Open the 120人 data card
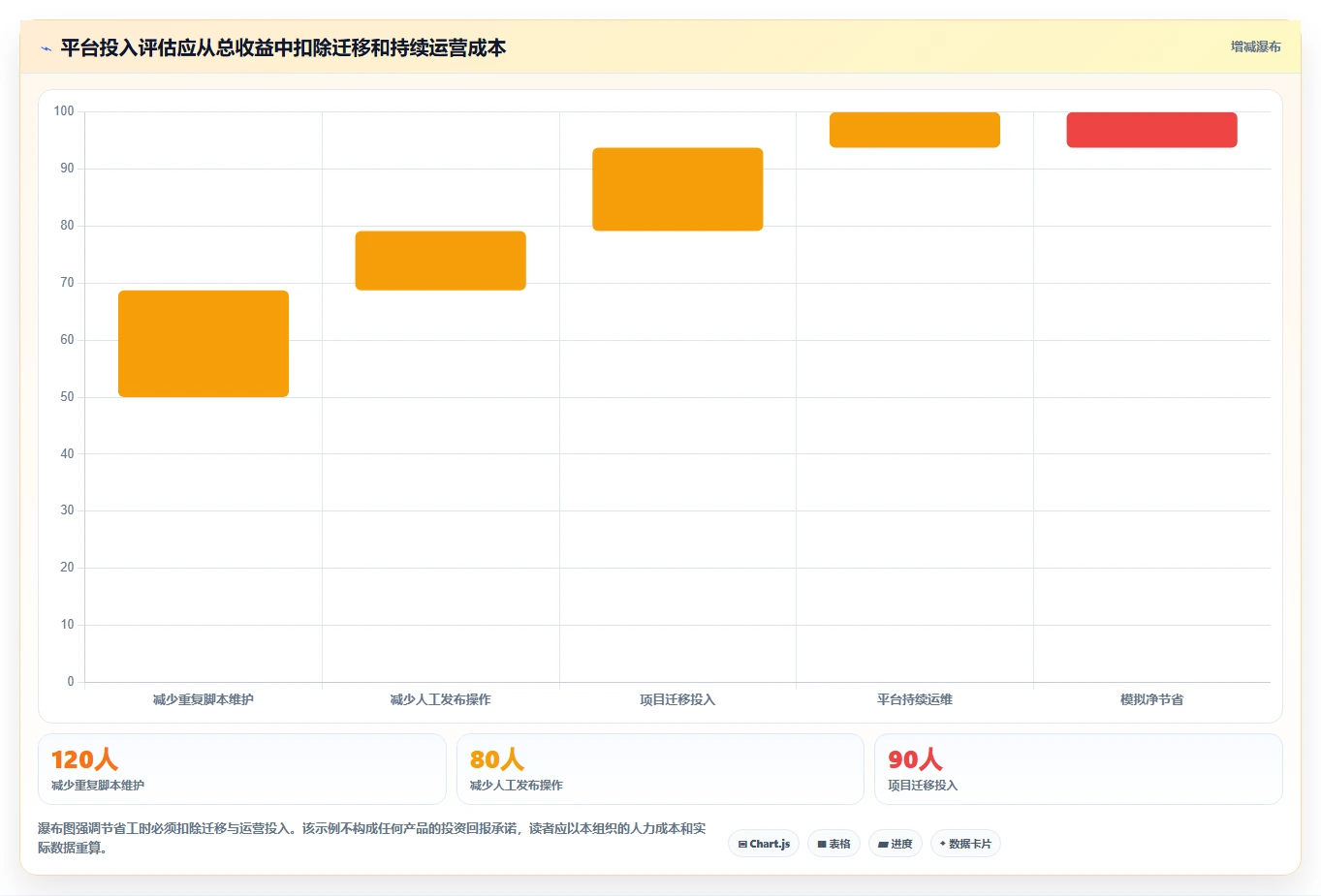 [x=242, y=769]
